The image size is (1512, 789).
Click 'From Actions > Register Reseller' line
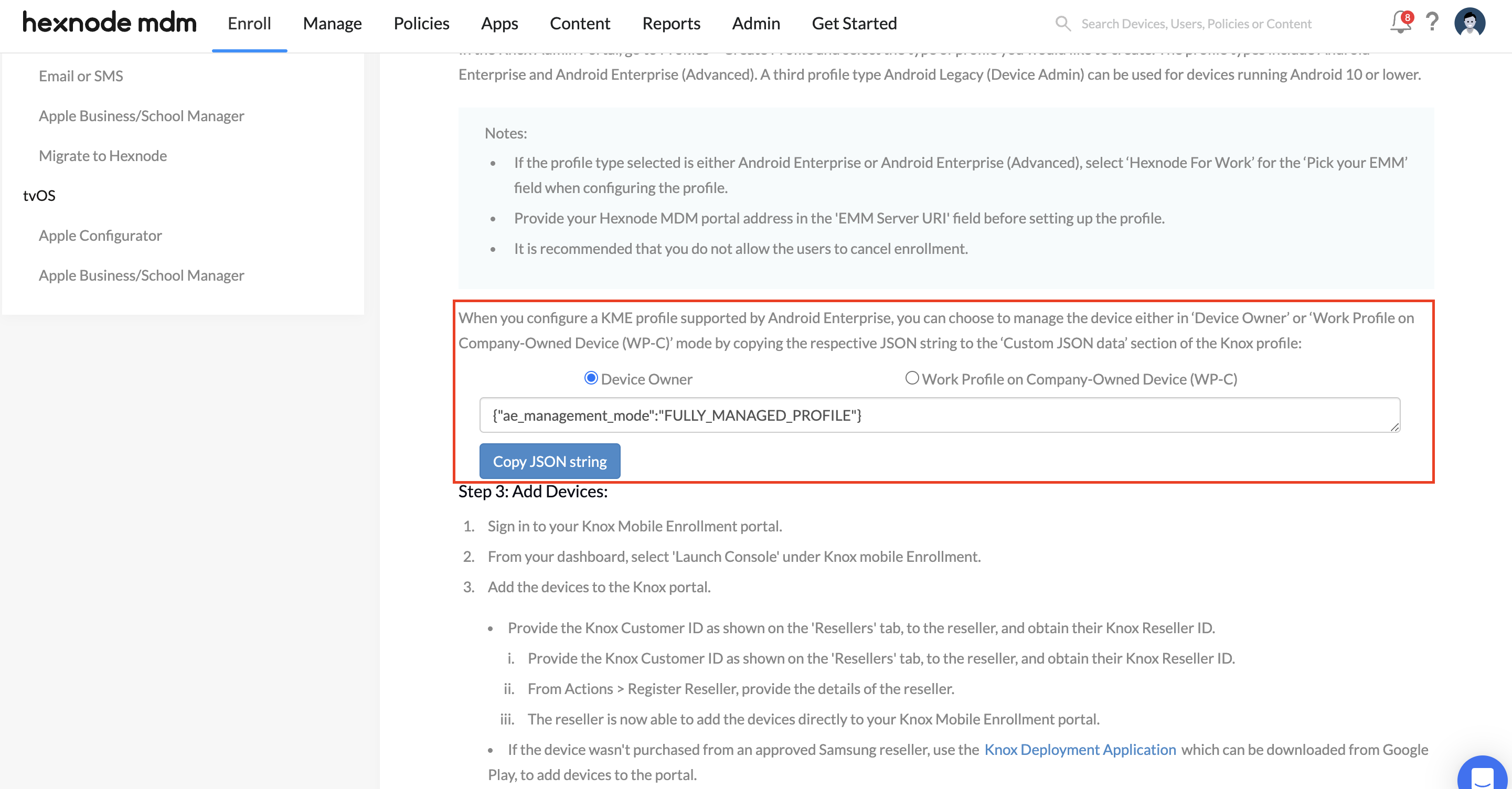[x=741, y=689]
